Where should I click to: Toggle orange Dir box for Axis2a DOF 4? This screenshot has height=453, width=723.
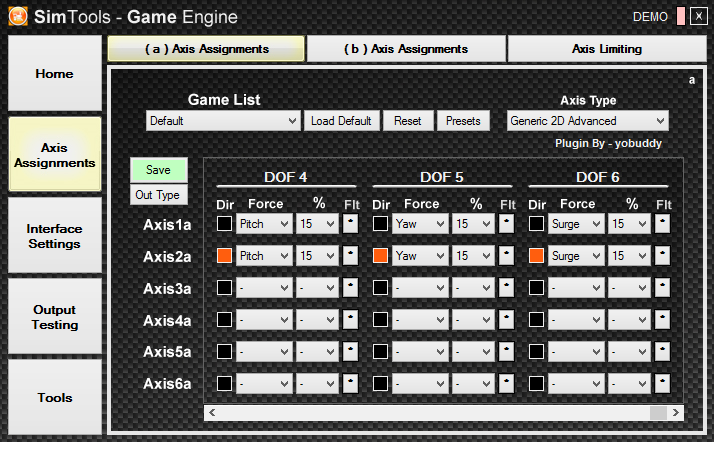tap(225, 256)
